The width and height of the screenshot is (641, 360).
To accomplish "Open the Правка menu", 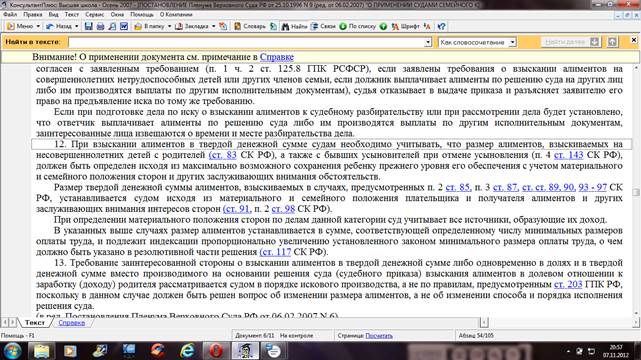I will (33, 14).
